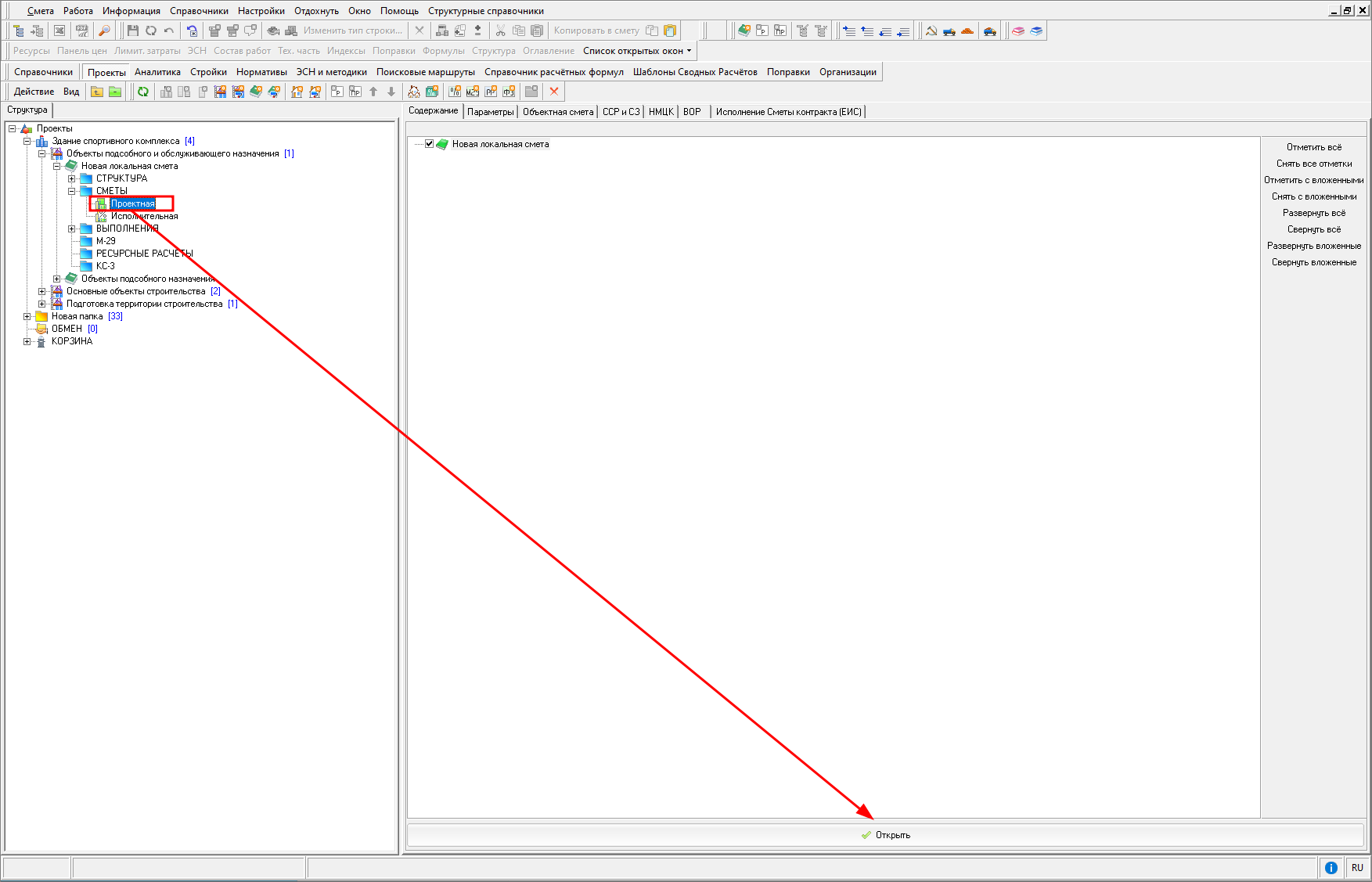The height and width of the screenshot is (882, 1372).
Task: Switch to the Параметры tab
Action: (x=490, y=112)
